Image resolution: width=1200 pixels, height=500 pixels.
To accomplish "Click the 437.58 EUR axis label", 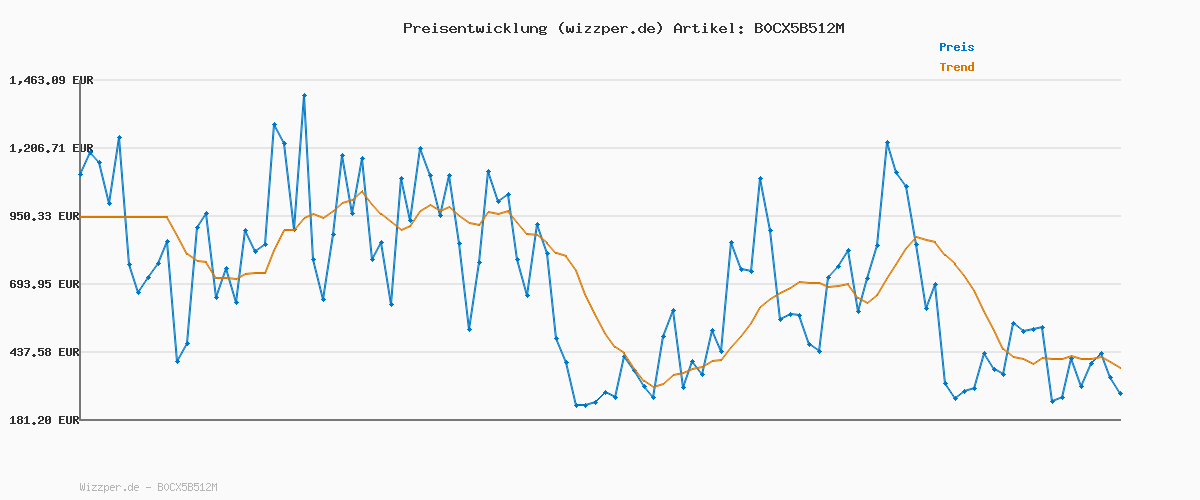I will (44, 352).
